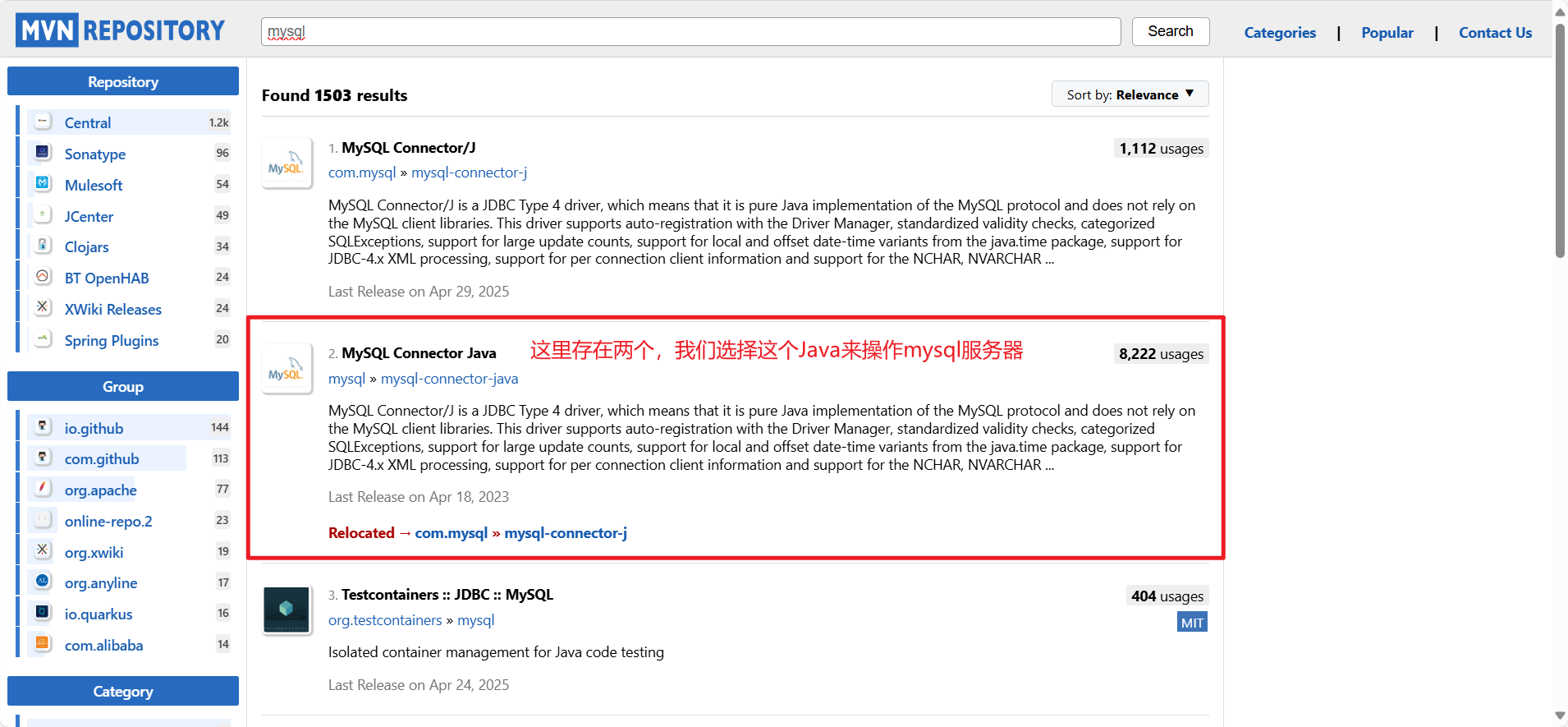Click the scrollbar up arrow

(x=1560, y=12)
